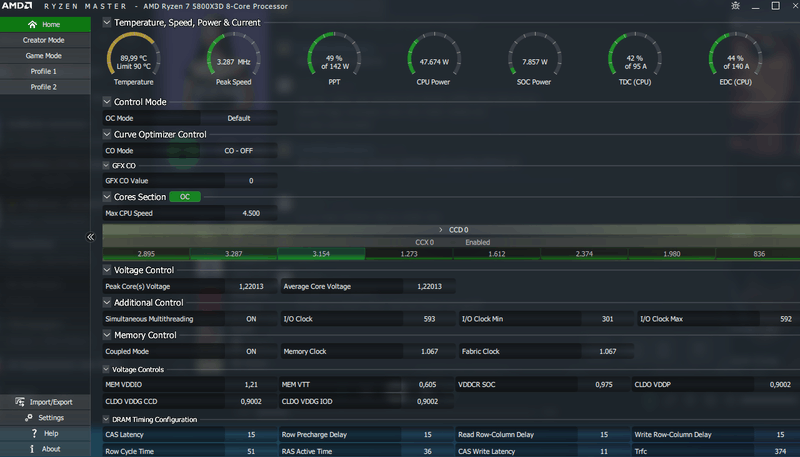Toggle Simultaneous Multithreading ON value
This screenshot has width=800, height=457.
(251, 319)
